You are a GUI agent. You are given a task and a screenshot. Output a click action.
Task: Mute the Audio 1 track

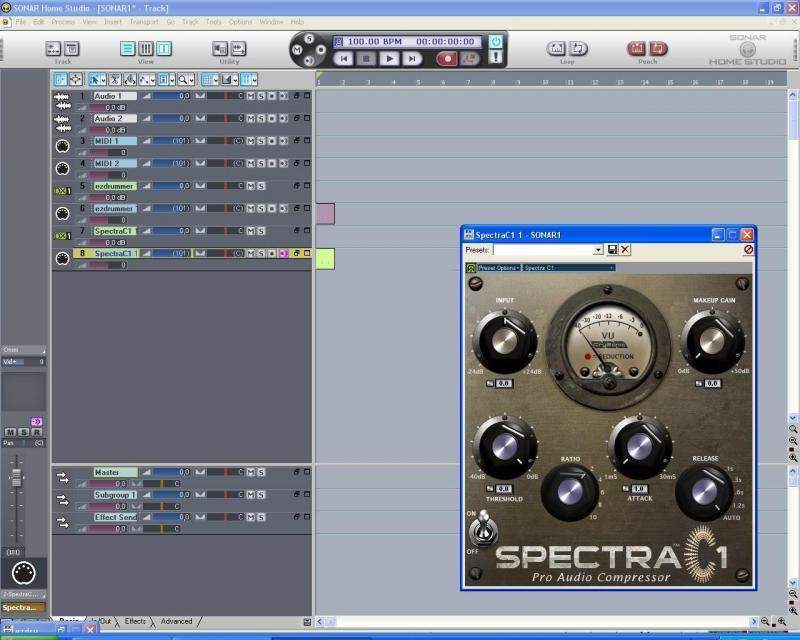[250, 96]
